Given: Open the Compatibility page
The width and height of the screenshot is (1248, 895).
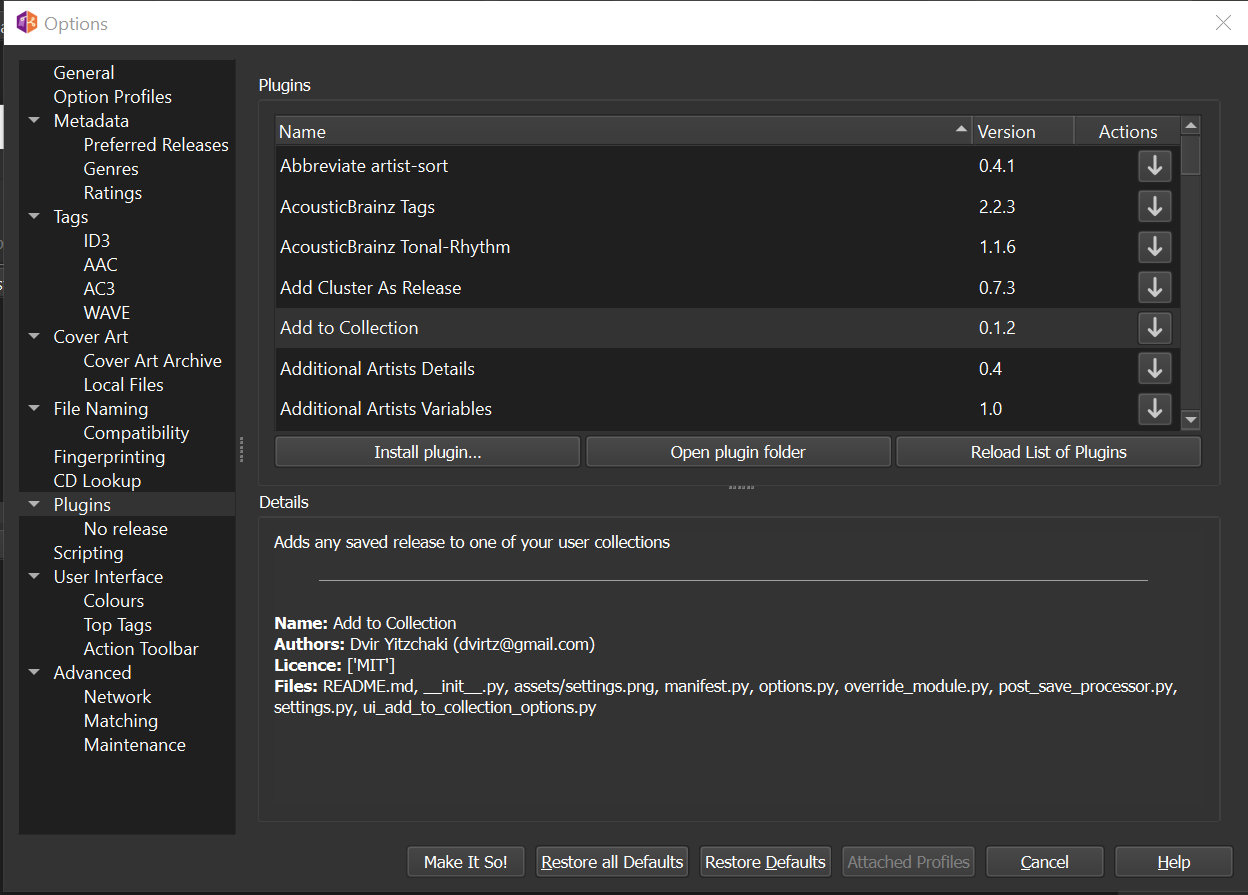Looking at the screenshot, I should point(136,433).
